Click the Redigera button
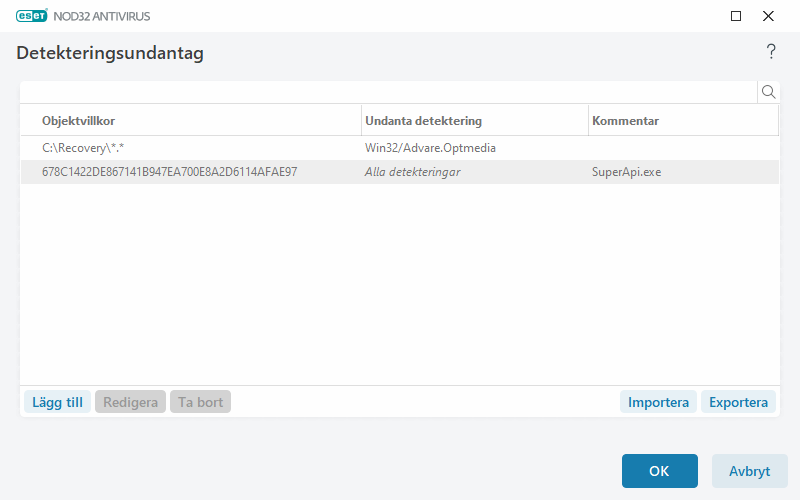The image size is (800, 500). 130,403
